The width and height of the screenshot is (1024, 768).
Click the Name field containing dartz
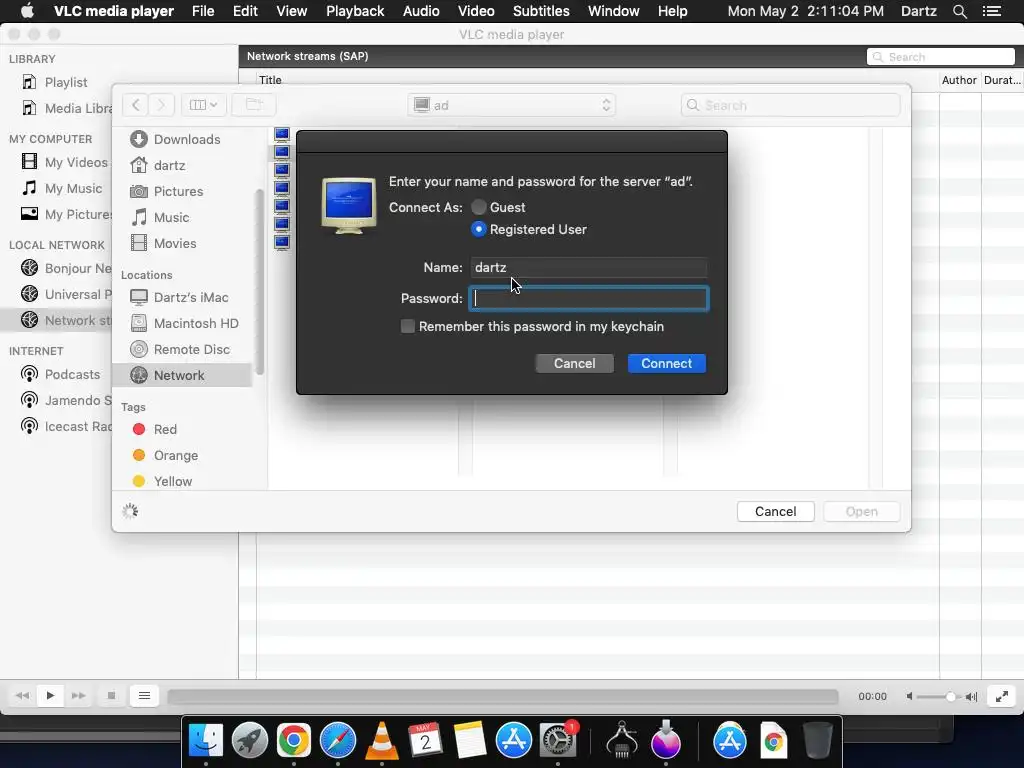588,267
